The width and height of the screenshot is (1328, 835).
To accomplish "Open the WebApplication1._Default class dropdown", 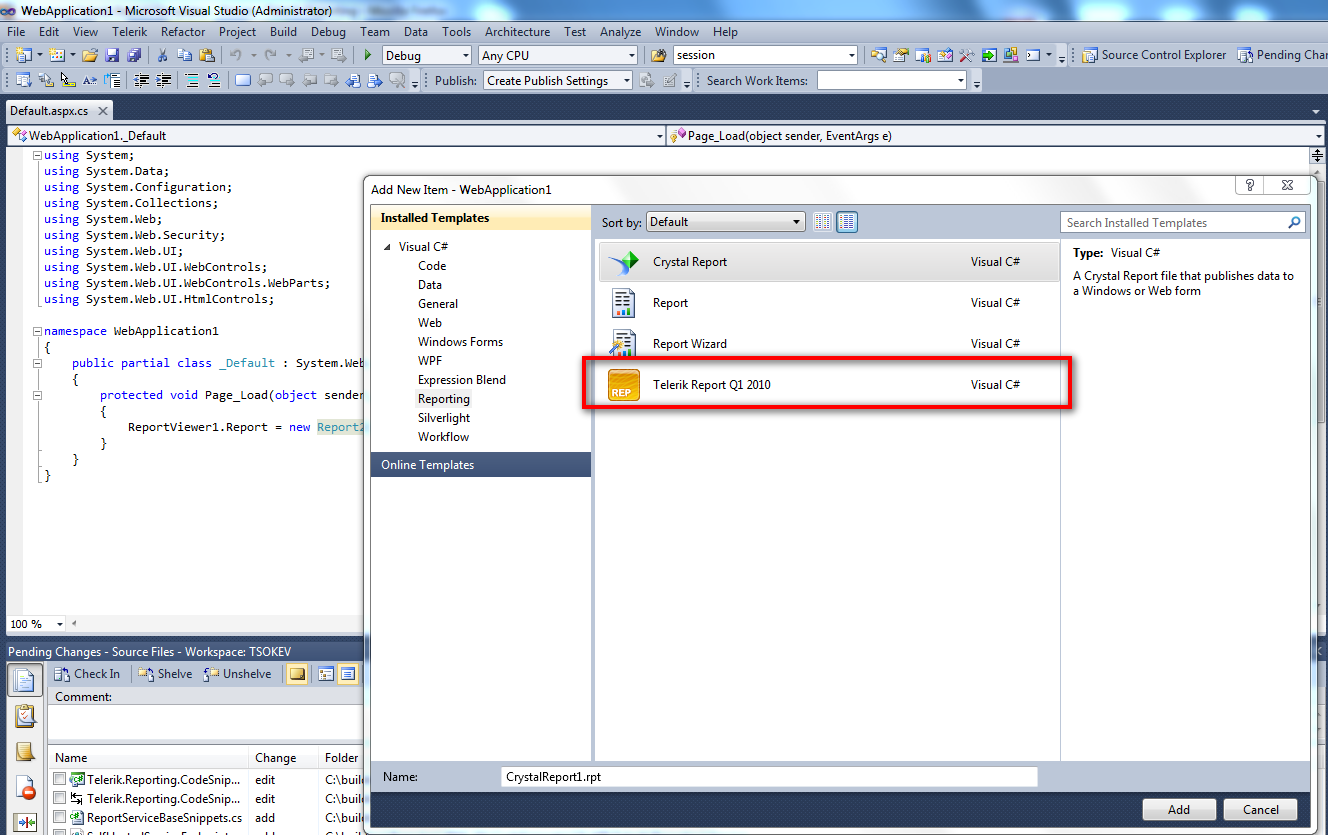I will [660, 136].
